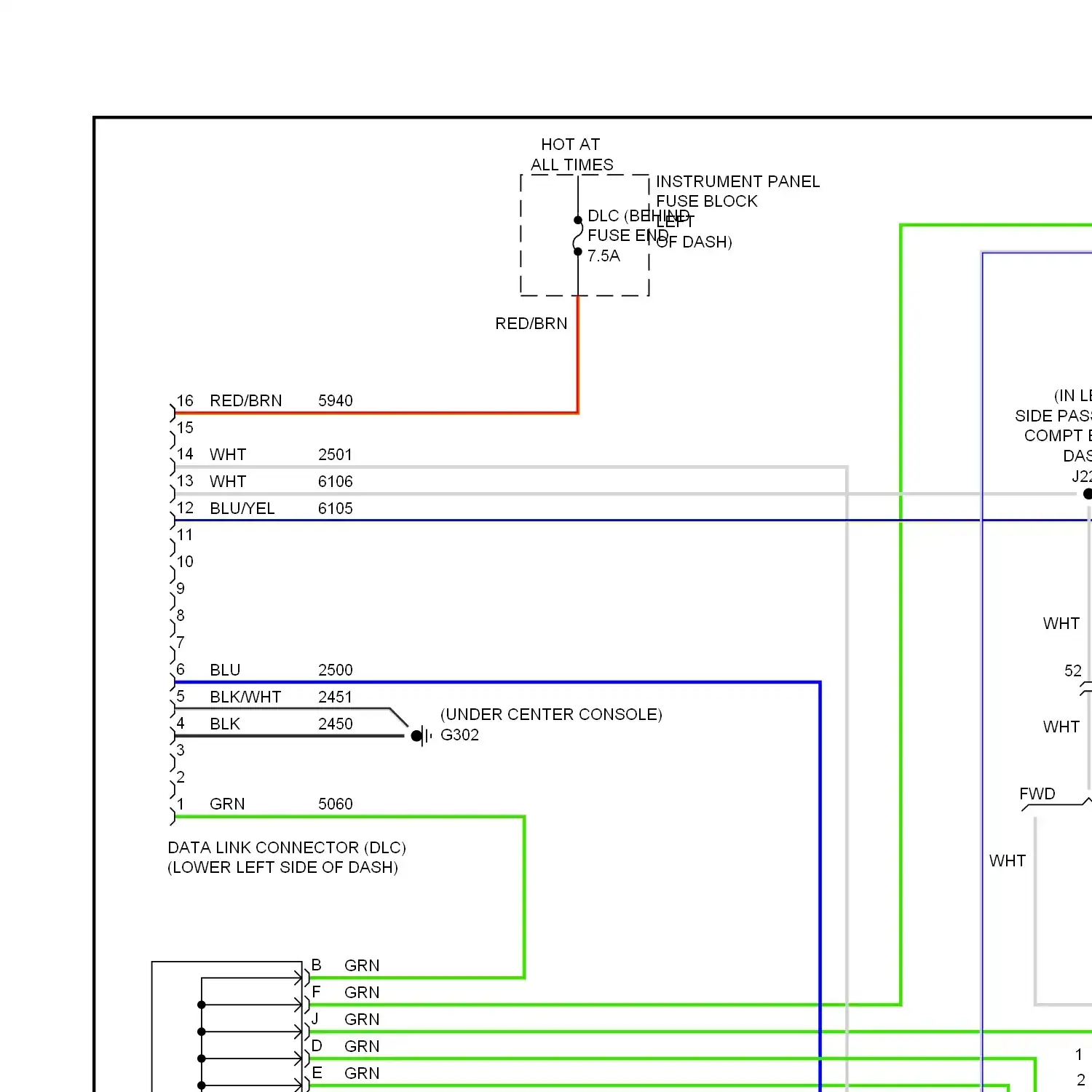
Task: Click the "HOT AT" heading text
Action: tap(570, 144)
